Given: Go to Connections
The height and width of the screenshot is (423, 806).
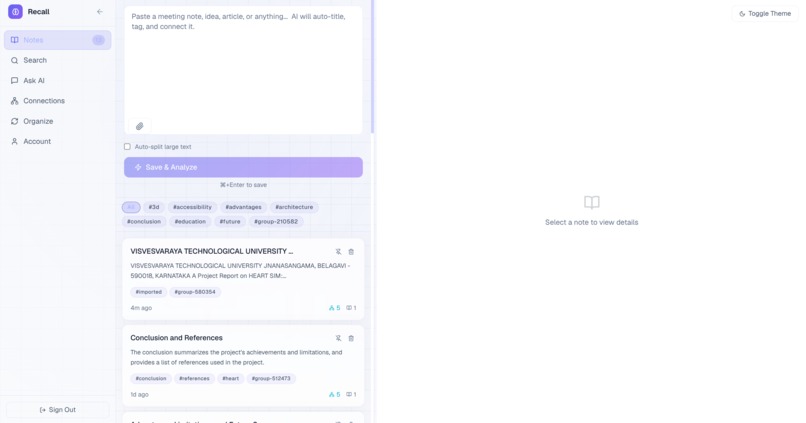Looking at the screenshot, I should pyautogui.click(x=58, y=101).
